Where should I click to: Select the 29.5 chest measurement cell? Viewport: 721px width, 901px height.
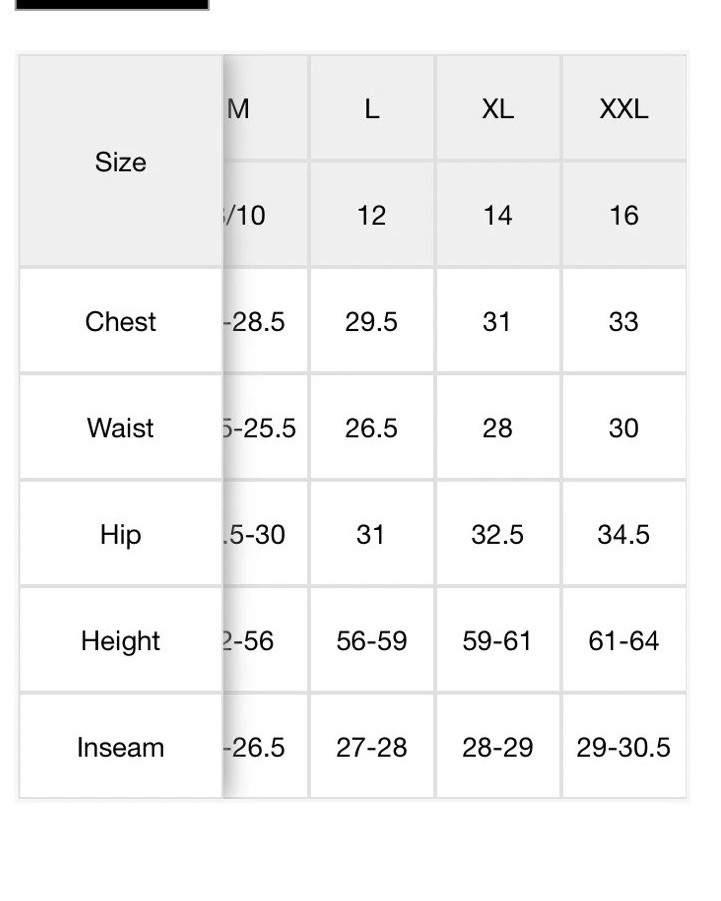point(372,321)
